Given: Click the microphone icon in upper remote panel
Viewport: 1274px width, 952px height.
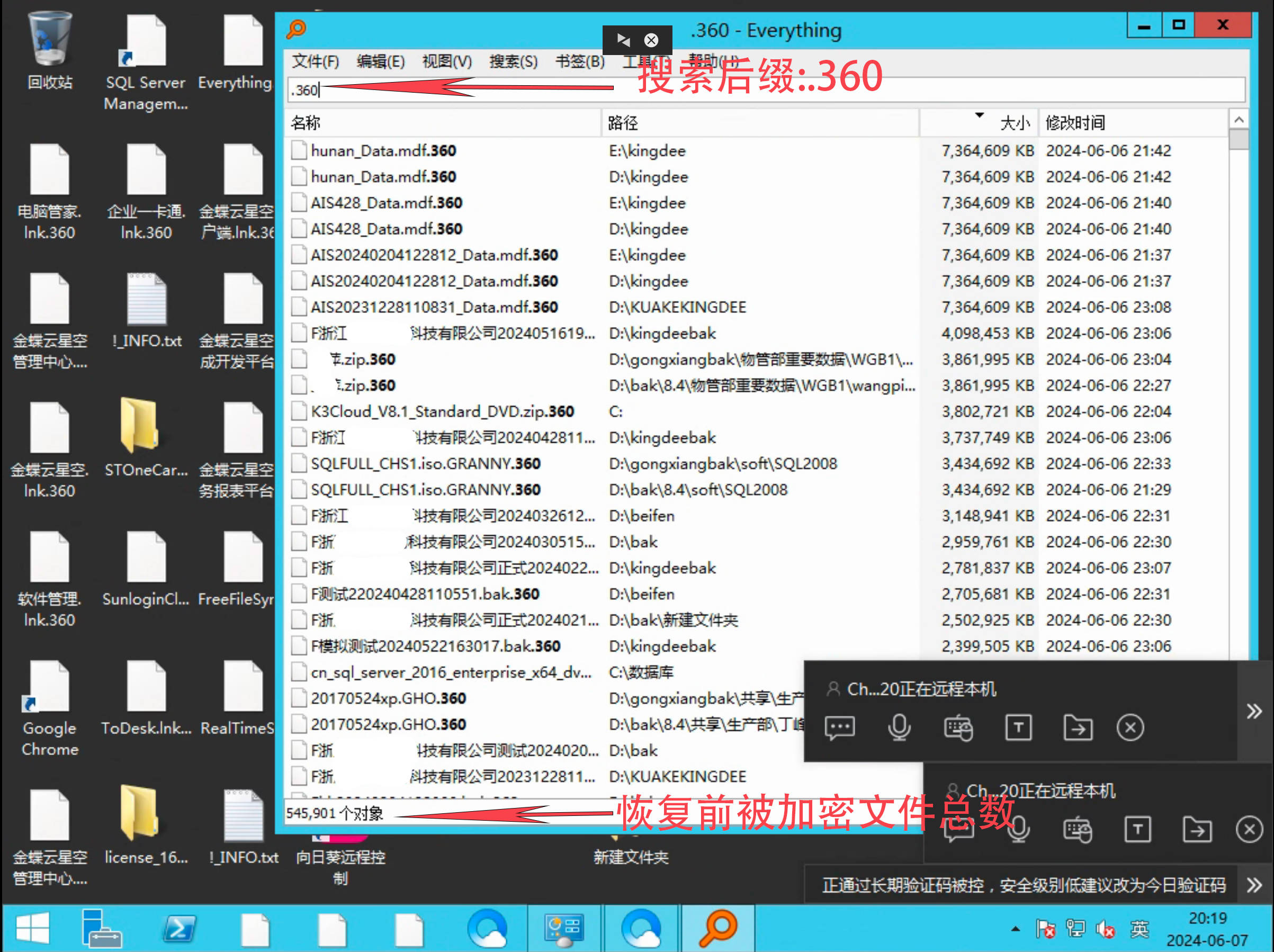Looking at the screenshot, I should [x=899, y=728].
